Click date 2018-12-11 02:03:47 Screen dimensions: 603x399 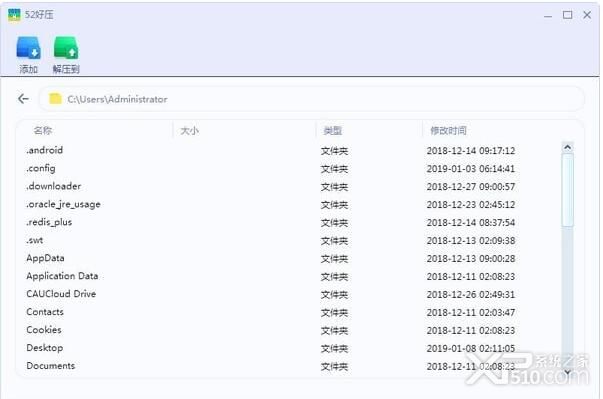[471, 313]
